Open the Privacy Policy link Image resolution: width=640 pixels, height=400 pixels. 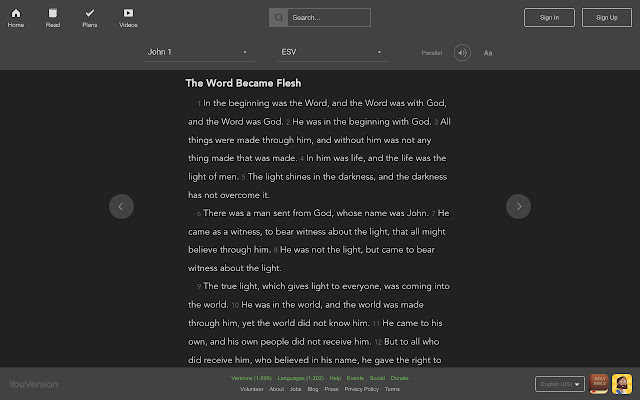tap(361, 389)
